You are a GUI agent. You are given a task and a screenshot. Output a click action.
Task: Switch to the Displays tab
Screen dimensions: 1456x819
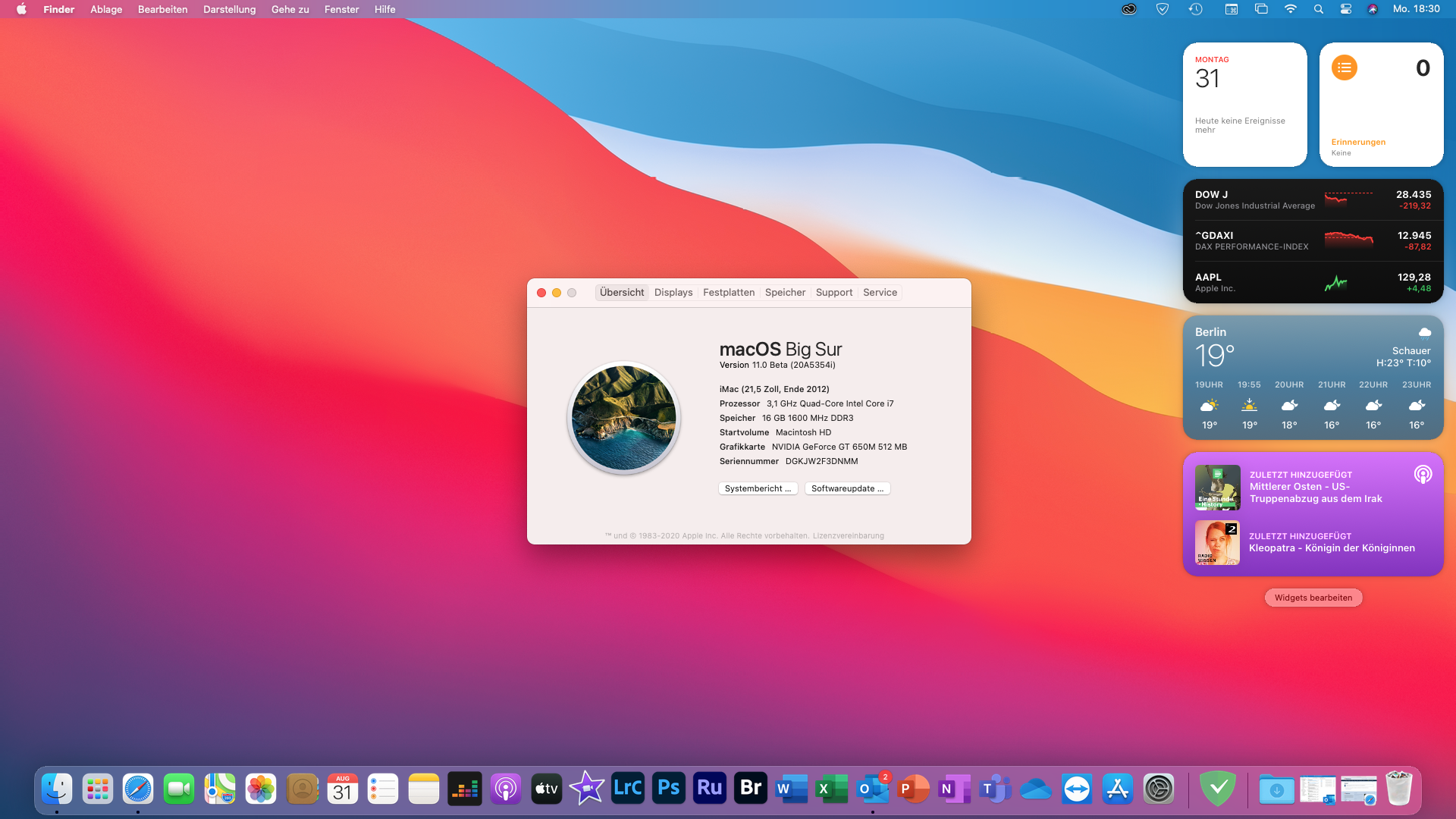point(673,292)
